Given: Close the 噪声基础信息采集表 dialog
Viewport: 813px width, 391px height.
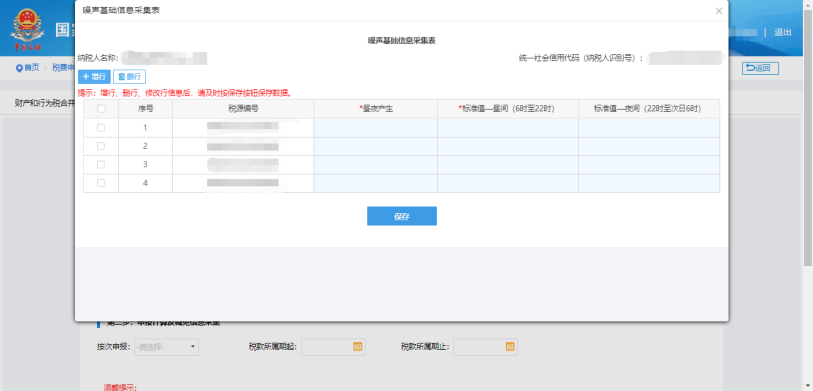Looking at the screenshot, I should click(x=719, y=11).
